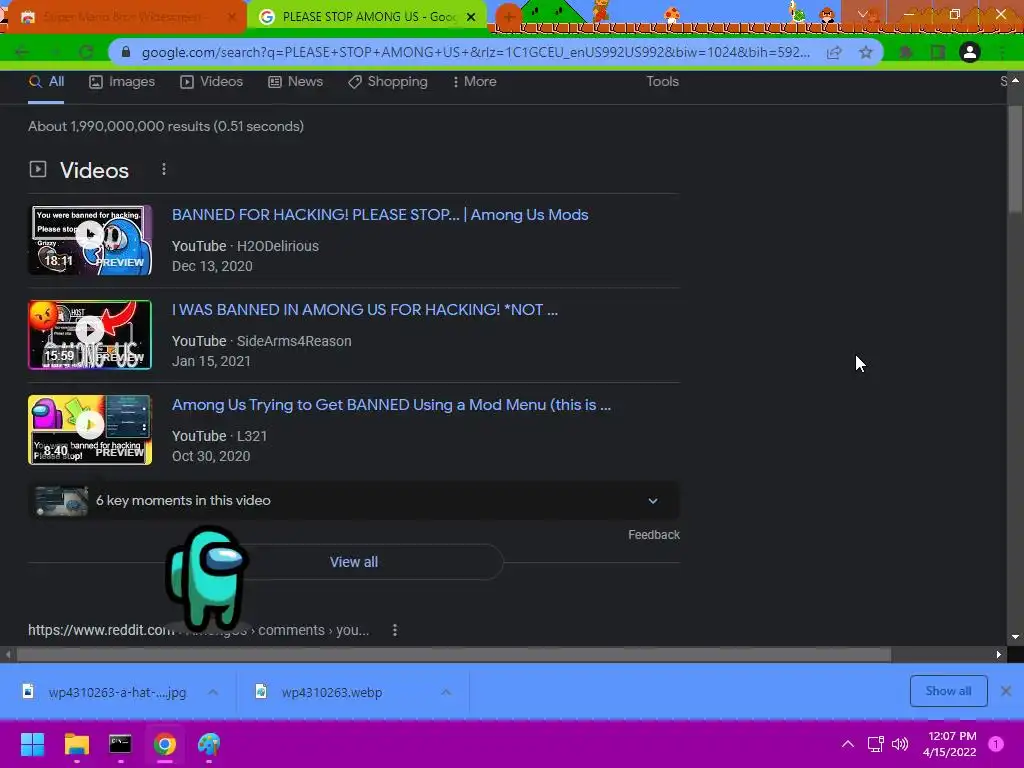Click the share page icon in address bar
1024x768 pixels.
834,53
